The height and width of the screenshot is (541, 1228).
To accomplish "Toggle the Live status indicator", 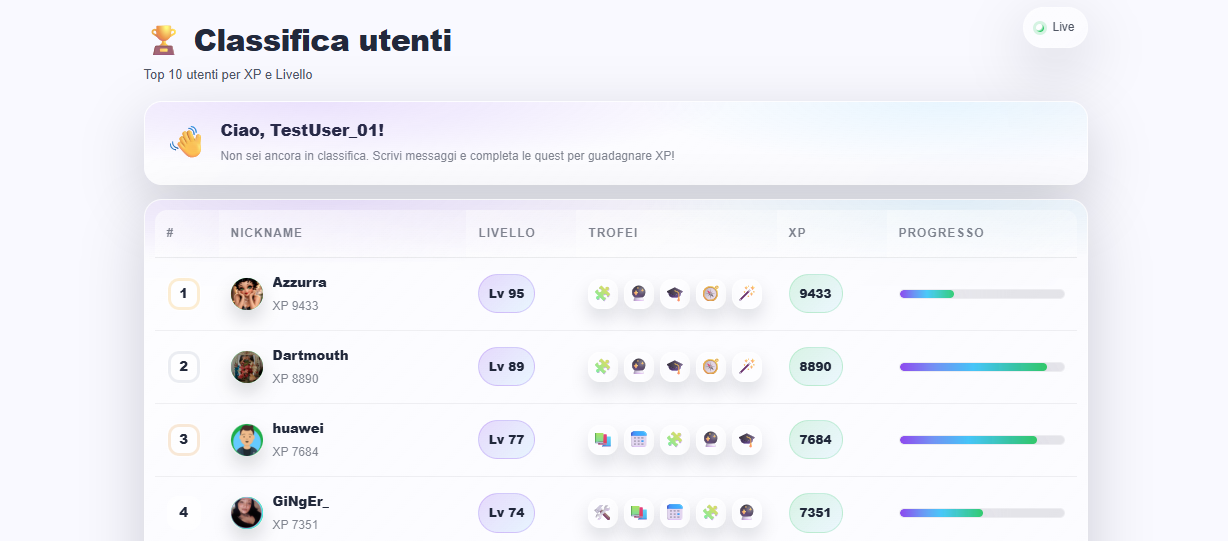I will point(1054,27).
